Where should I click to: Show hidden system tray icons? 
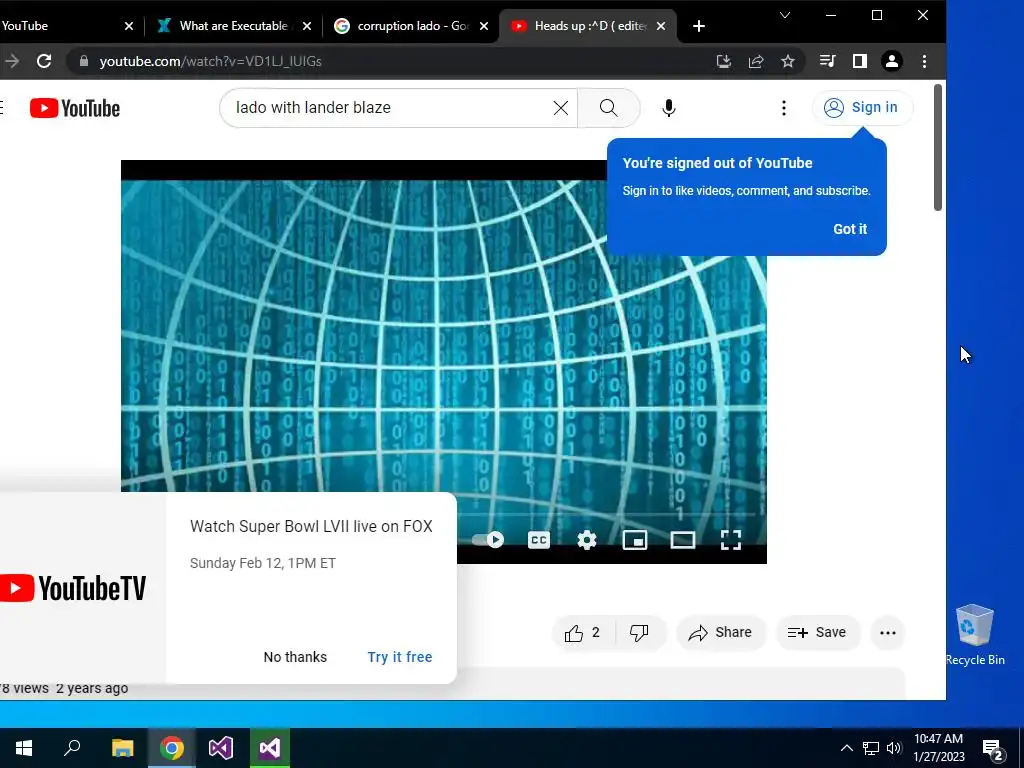coord(846,748)
